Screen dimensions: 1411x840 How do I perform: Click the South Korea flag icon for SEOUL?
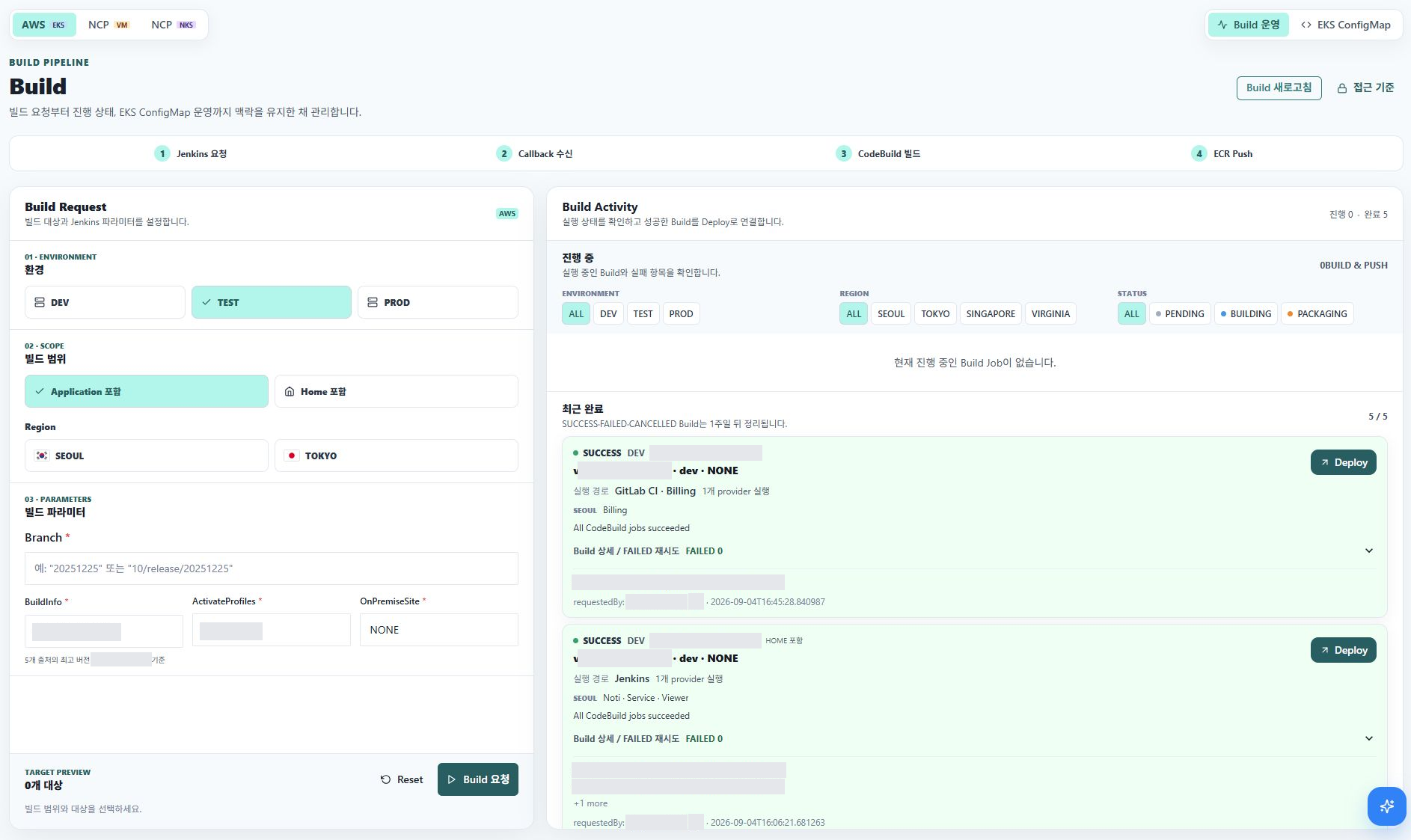pyautogui.click(x=42, y=456)
